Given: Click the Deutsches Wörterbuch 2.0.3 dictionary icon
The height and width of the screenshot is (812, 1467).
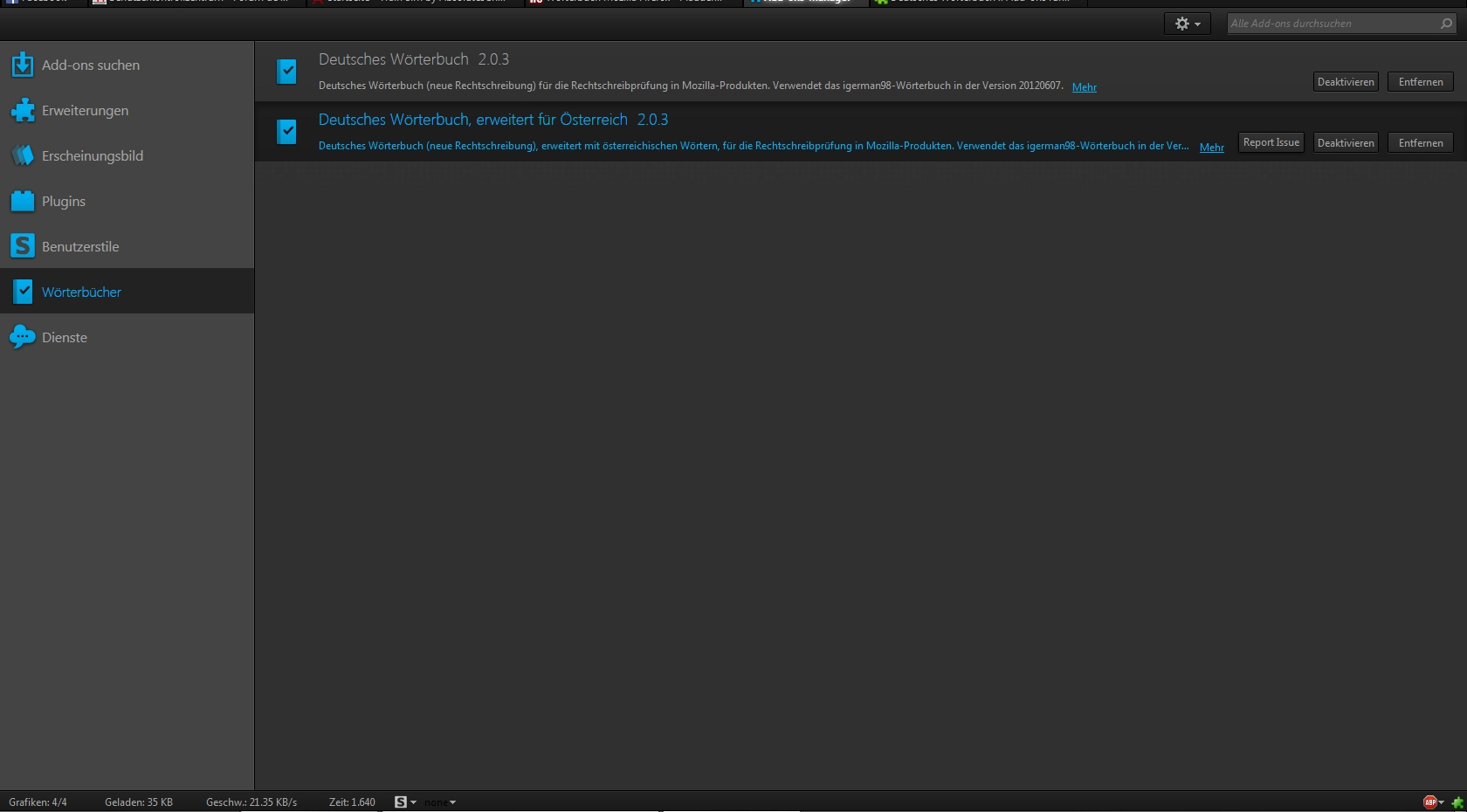Looking at the screenshot, I should pyautogui.click(x=286, y=71).
